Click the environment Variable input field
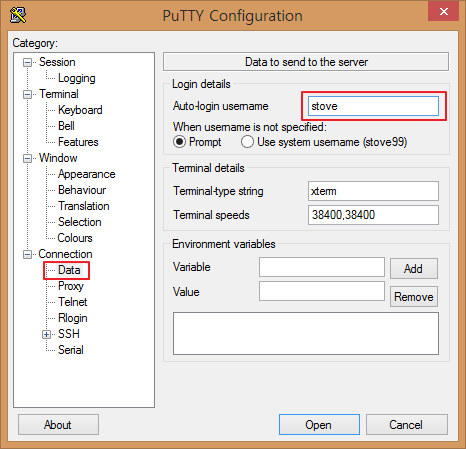Viewport: 466px width, 449px height. [322, 267]
